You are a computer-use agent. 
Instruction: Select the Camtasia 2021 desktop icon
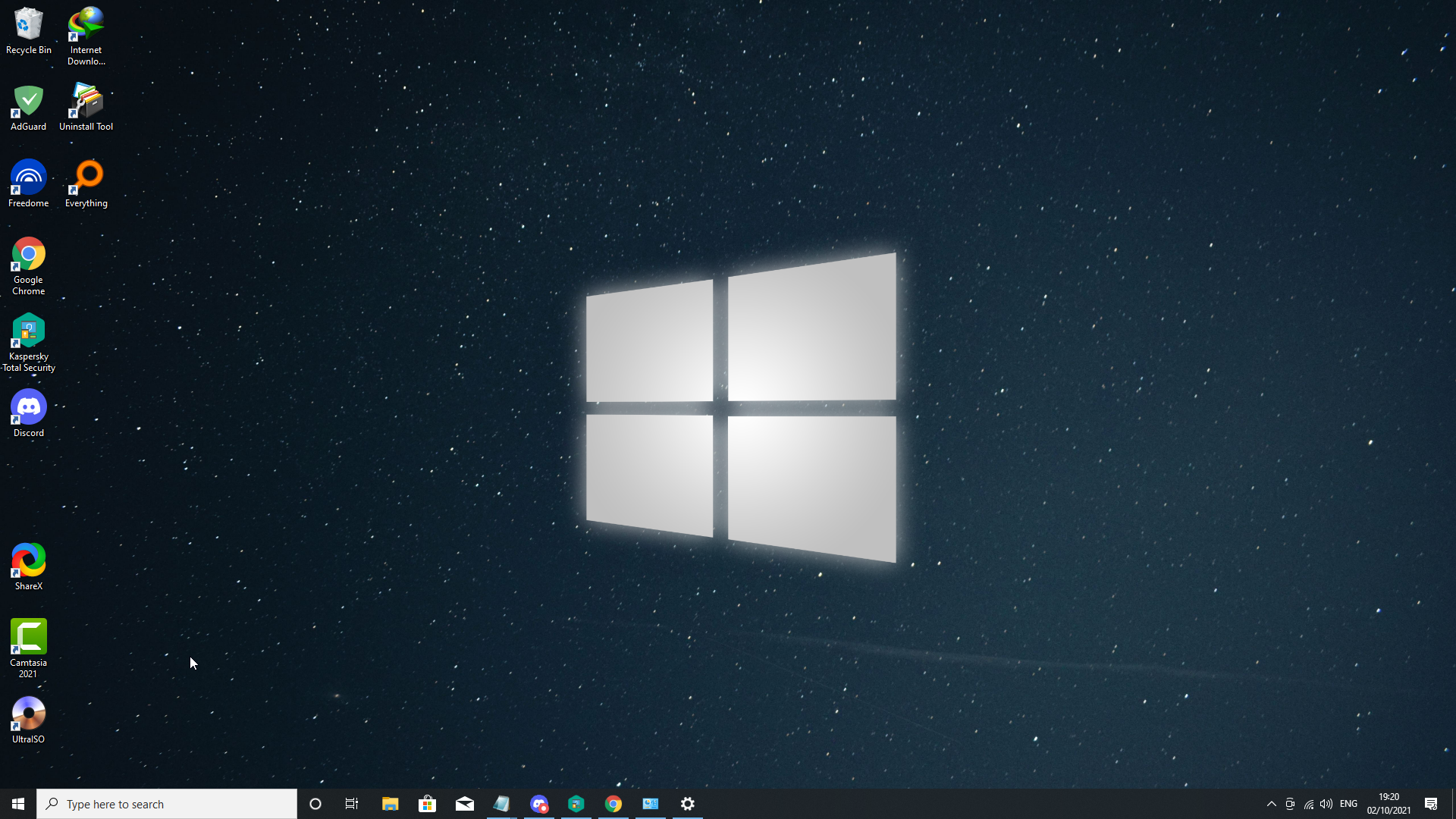pyautogui.click(x=28, y=647)
